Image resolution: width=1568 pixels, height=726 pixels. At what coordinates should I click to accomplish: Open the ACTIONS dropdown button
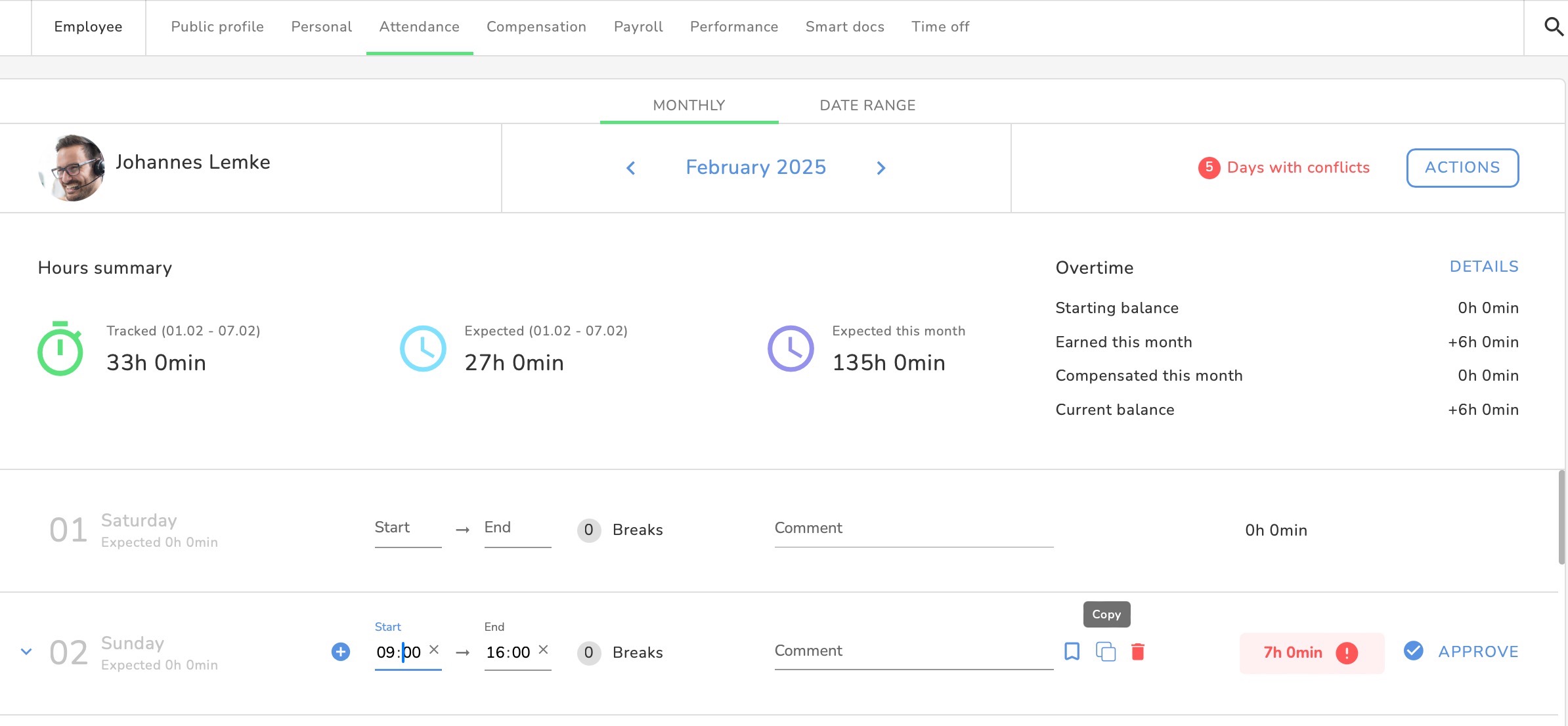(1462, 167)
